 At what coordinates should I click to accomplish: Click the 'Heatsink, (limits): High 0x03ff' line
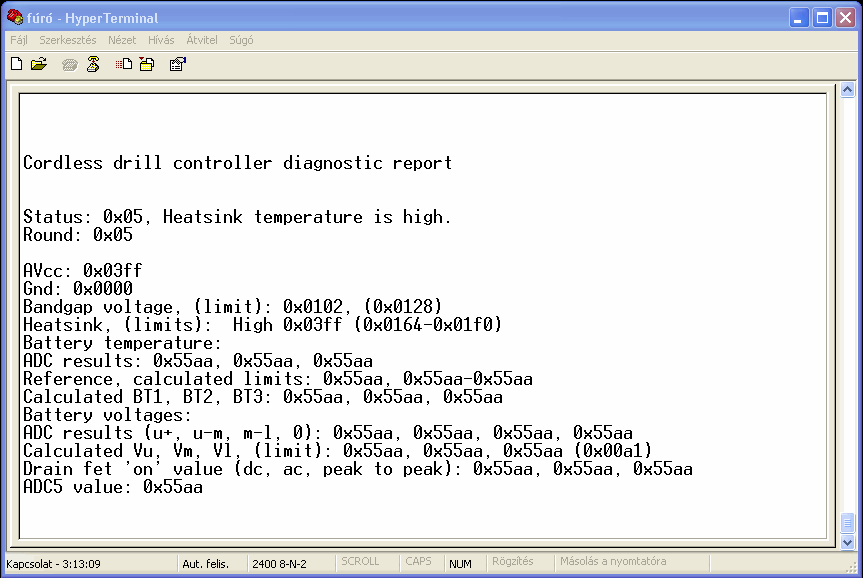pyautogui.click(x=263, y=325)
